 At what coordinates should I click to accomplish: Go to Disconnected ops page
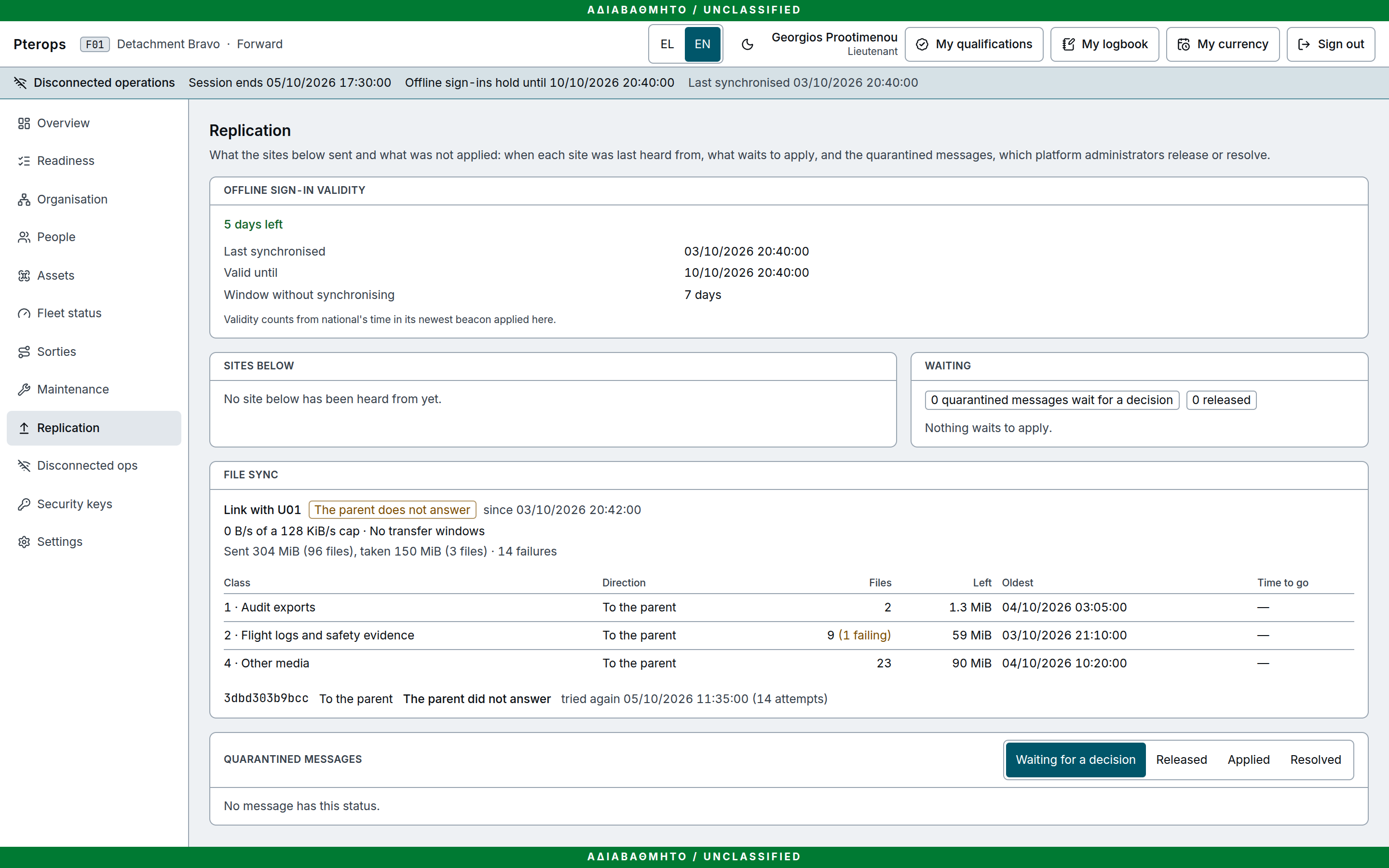point(94,465)
